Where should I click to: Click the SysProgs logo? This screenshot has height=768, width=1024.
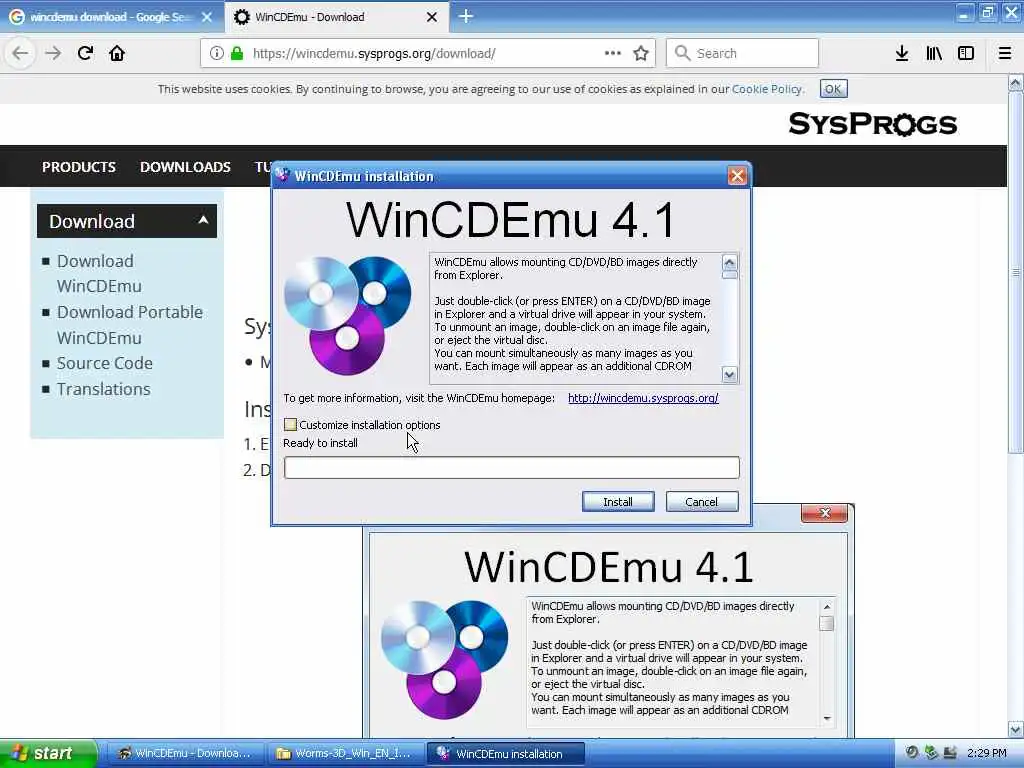pyautogui.click(x=872, y=123)
